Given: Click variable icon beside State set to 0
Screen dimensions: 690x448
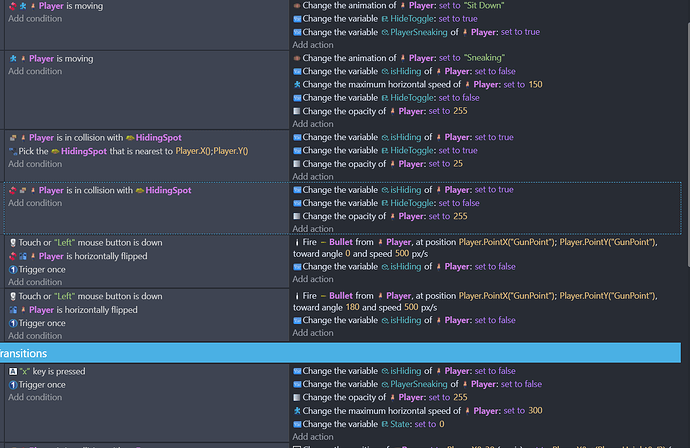Looking at the screenshot, I should (x=296, y=423).
